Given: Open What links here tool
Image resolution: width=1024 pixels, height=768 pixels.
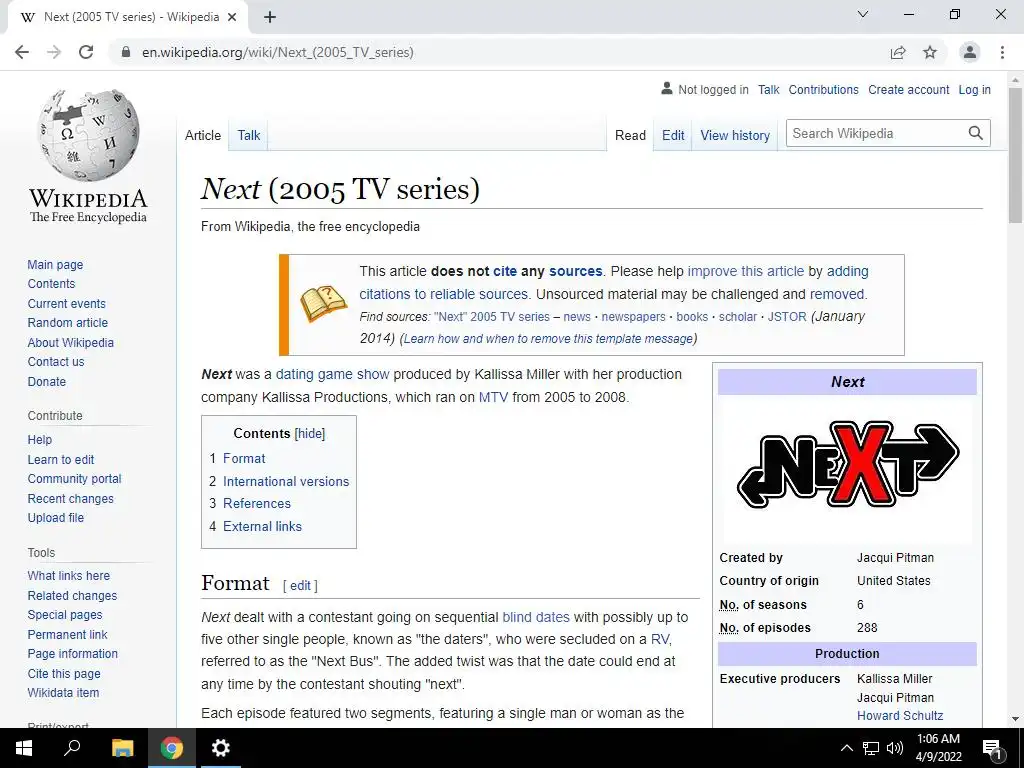Looking at the screenshot, I should (69, 575).
